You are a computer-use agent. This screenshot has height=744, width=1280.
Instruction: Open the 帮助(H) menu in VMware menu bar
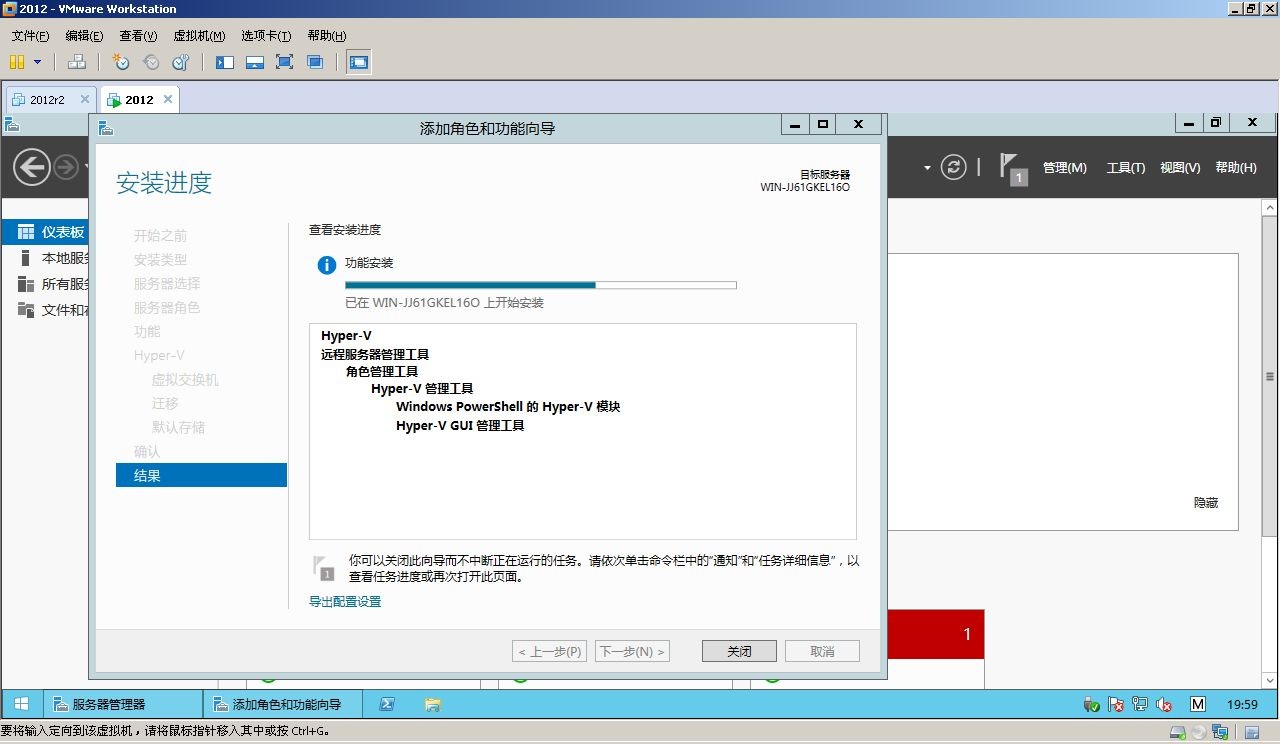coord(327,36)
